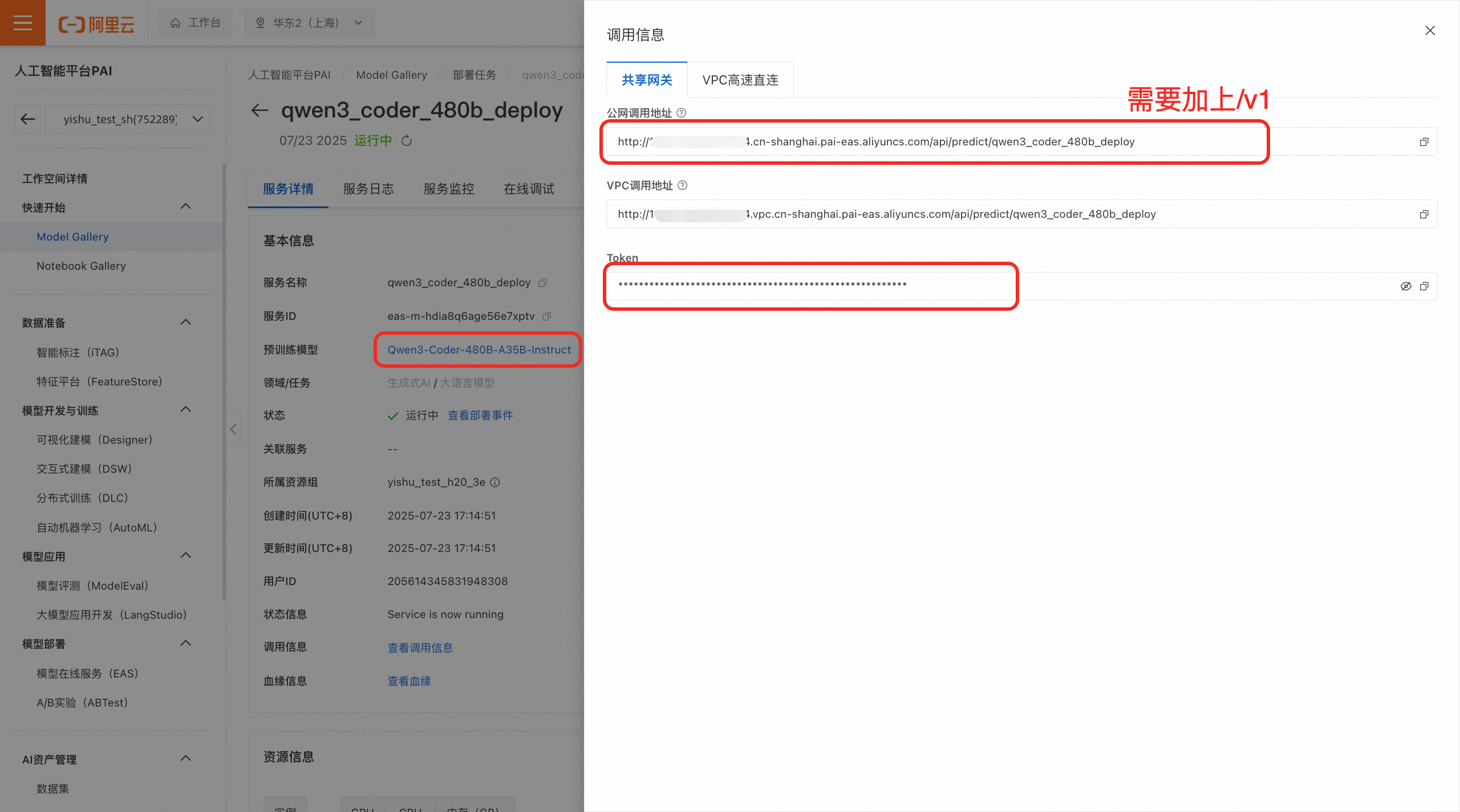Image resolution: width=1460 pixels, height=812 pixels.
Task: Toggle Token visibility eye icon
Action: tap(1405, 286)
